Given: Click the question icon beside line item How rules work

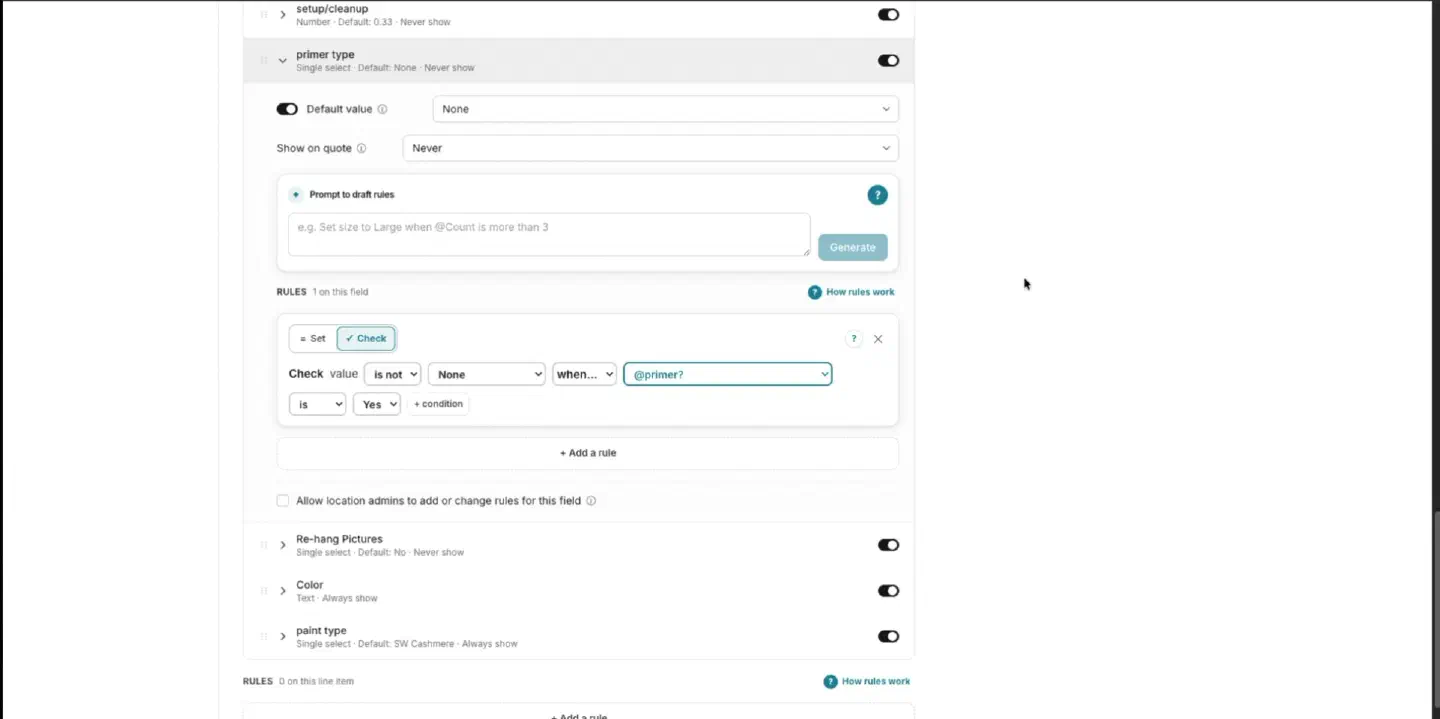Looking at the screenshot, I should pos(830,681).
